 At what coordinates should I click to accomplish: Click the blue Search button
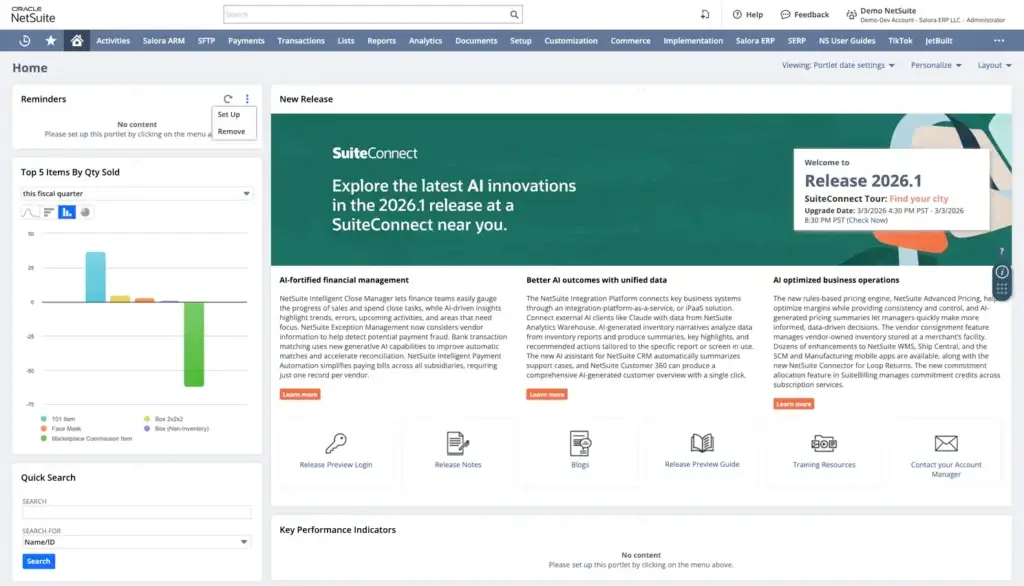[x=38, y=561]
